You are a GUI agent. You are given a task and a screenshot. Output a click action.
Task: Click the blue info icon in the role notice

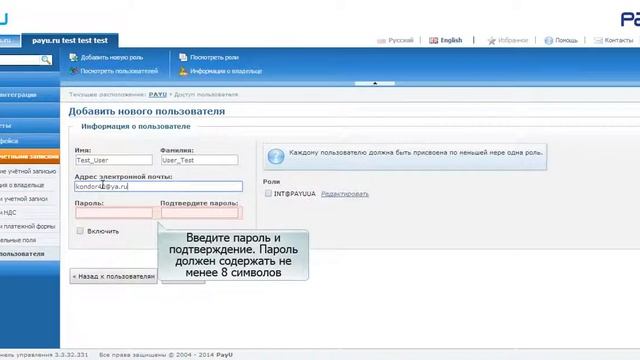[276, 156]
